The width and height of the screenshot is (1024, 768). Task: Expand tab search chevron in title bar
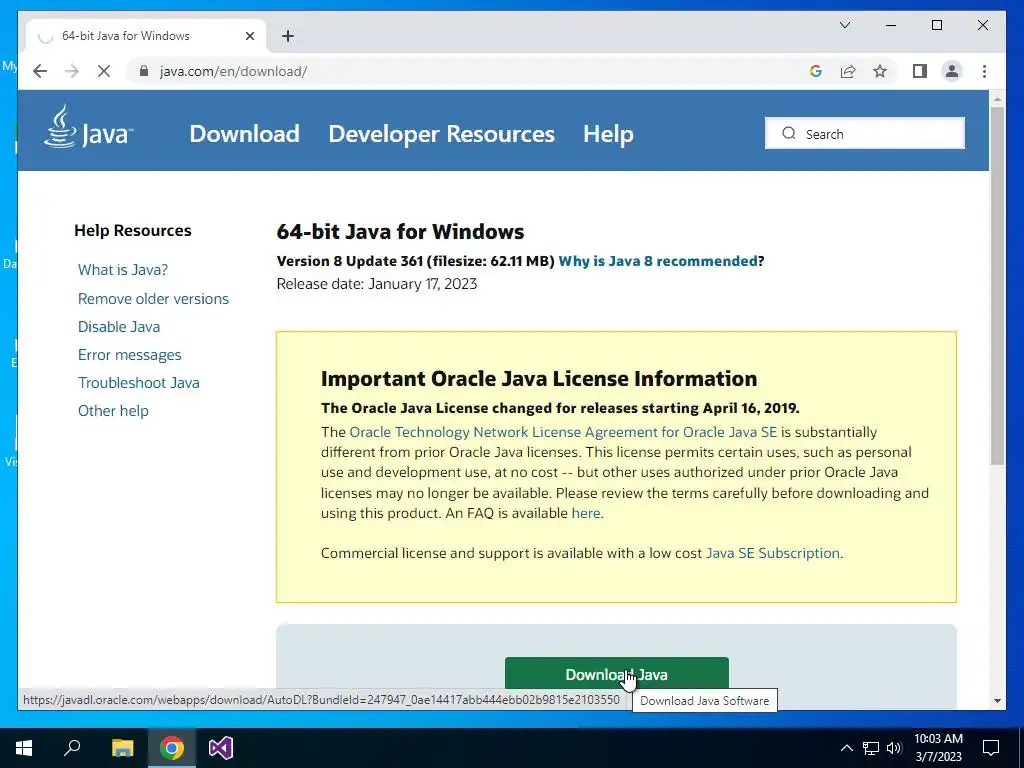[844, 25]
